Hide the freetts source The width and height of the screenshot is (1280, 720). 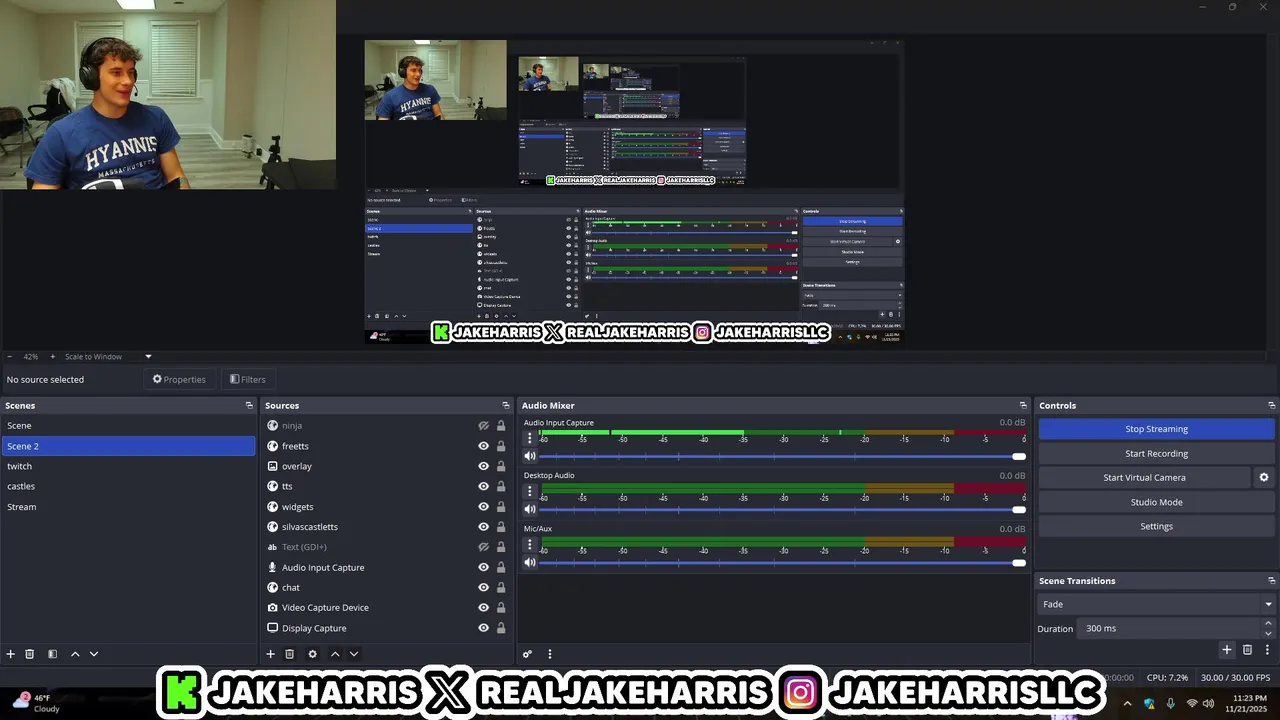pos(484,446)
